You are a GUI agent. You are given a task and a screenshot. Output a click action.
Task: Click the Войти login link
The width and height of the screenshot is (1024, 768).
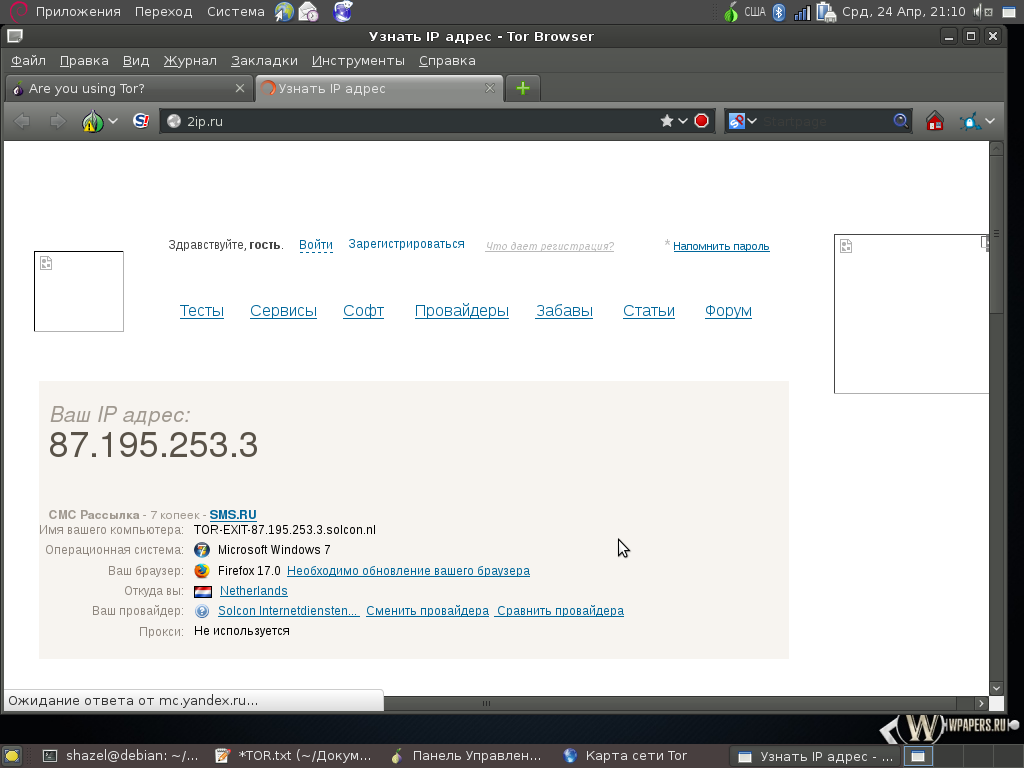[316, 245]
